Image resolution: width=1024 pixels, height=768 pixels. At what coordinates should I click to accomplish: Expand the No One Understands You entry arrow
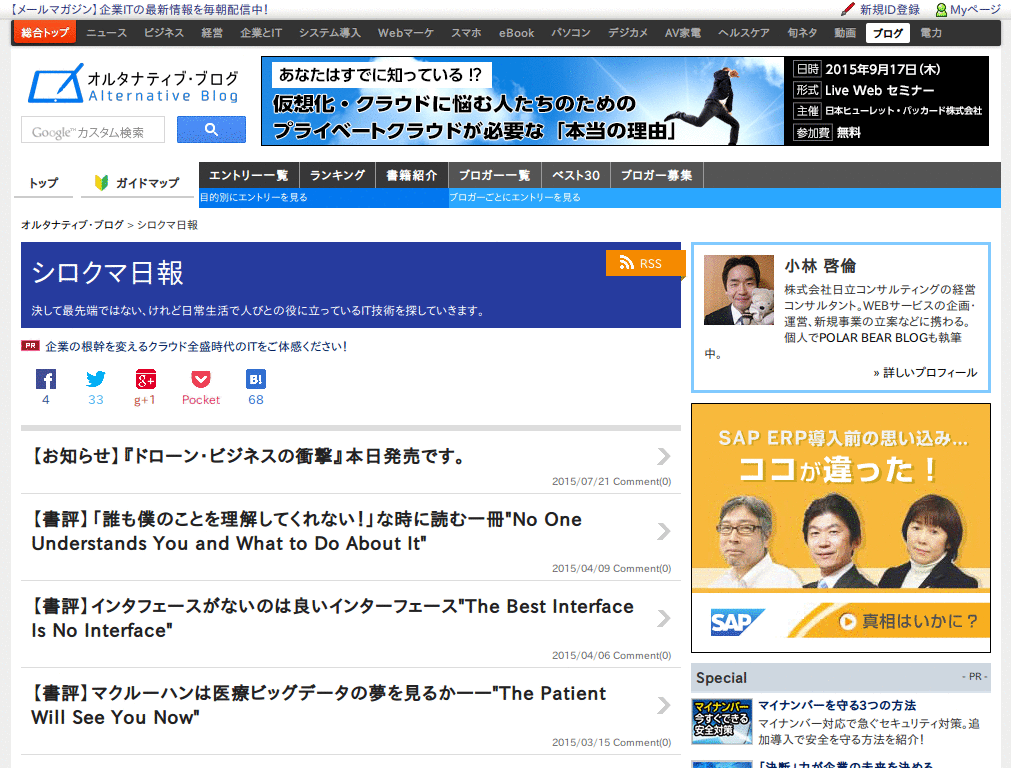663,531
